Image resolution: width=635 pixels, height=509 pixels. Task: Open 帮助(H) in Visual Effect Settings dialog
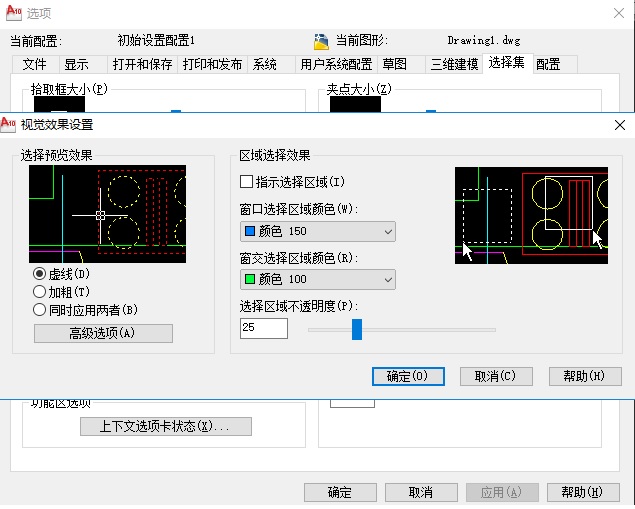coord(585,376)
